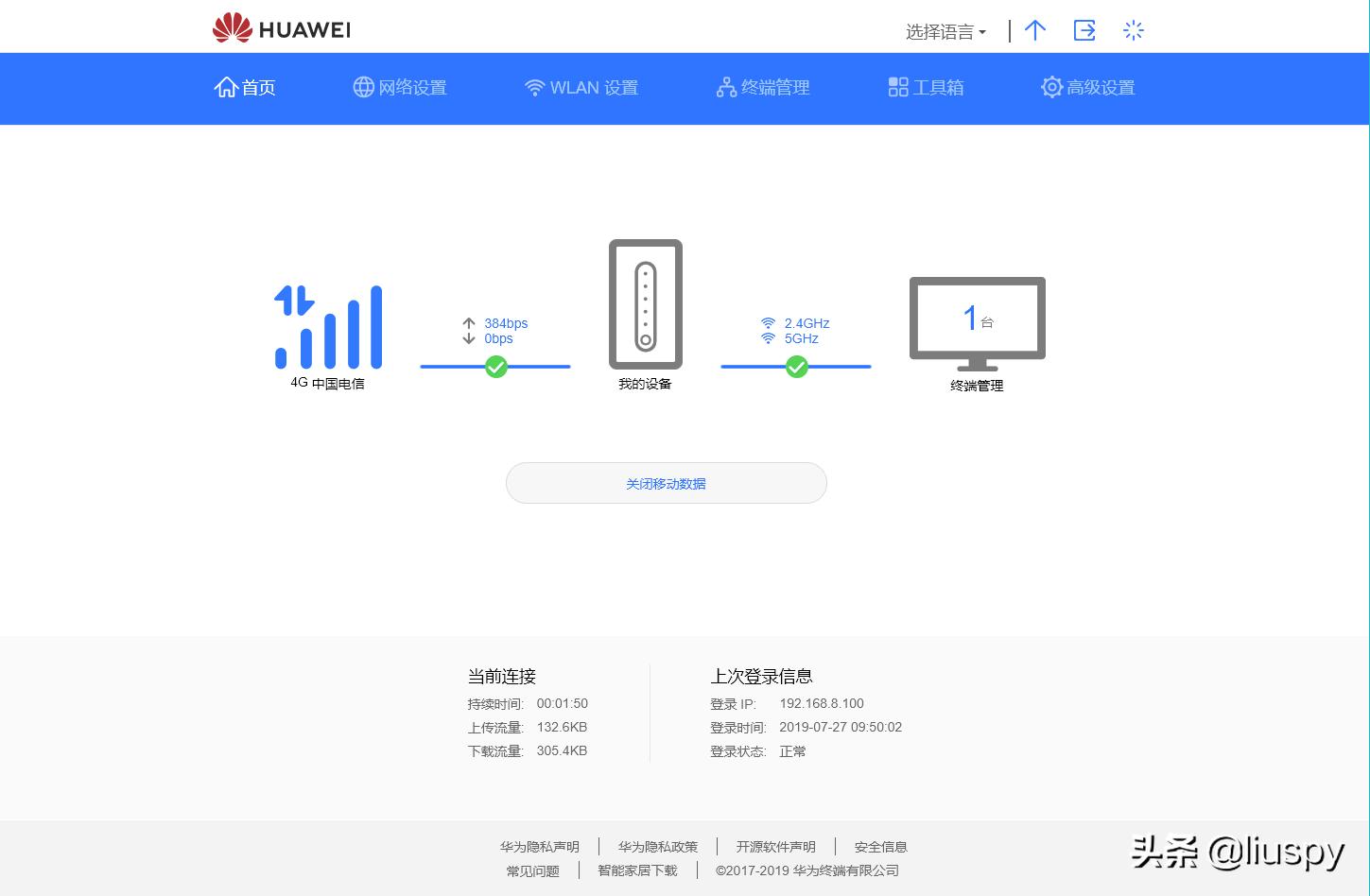This screenshot has width=1370, height=896.
Task: Open the 常见问题 FAQ link
Action: 532,870
